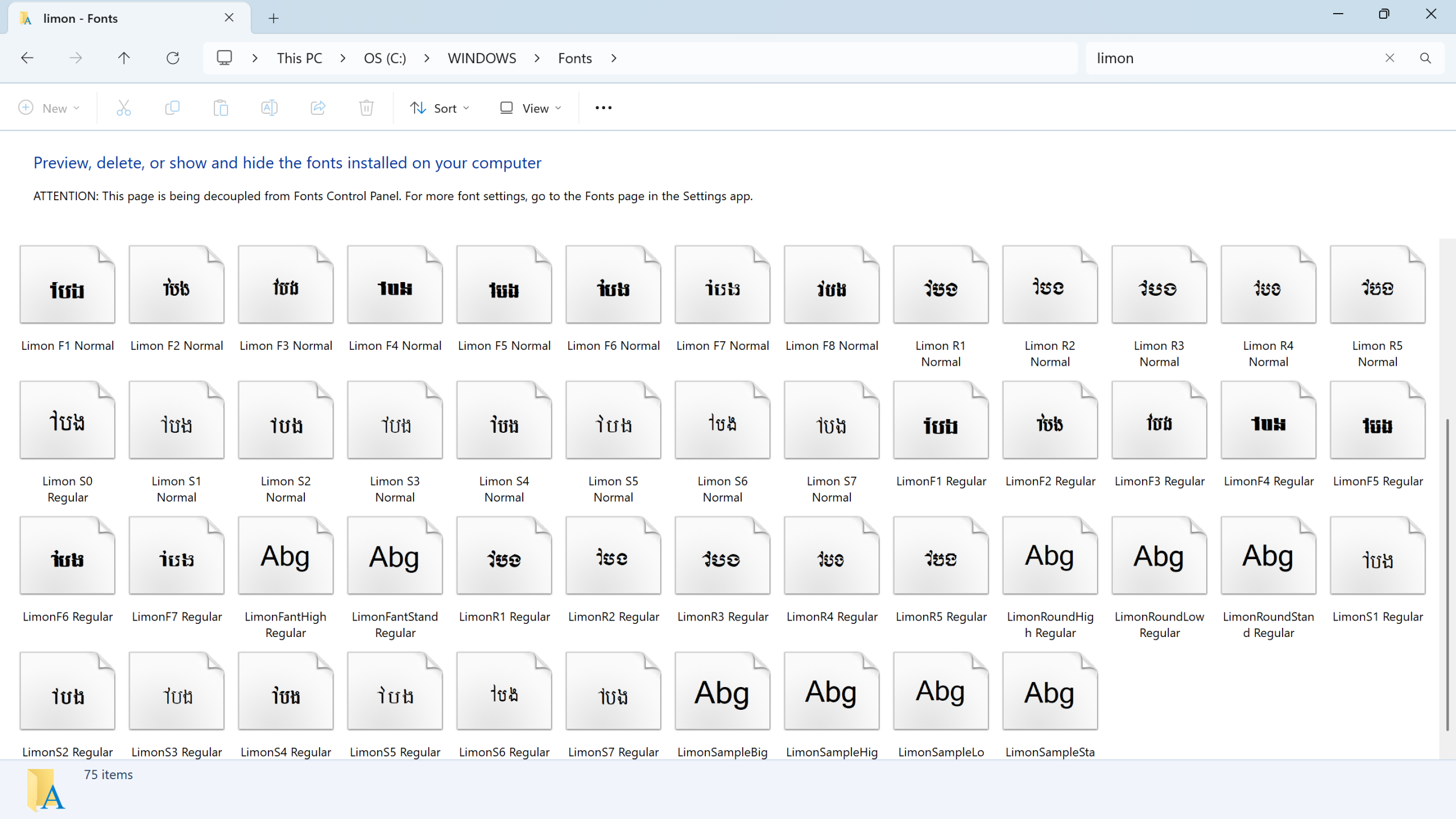This screenshot has width=1456, height=819.
Task: Go back to the previous folder
Action: (27, 58)
